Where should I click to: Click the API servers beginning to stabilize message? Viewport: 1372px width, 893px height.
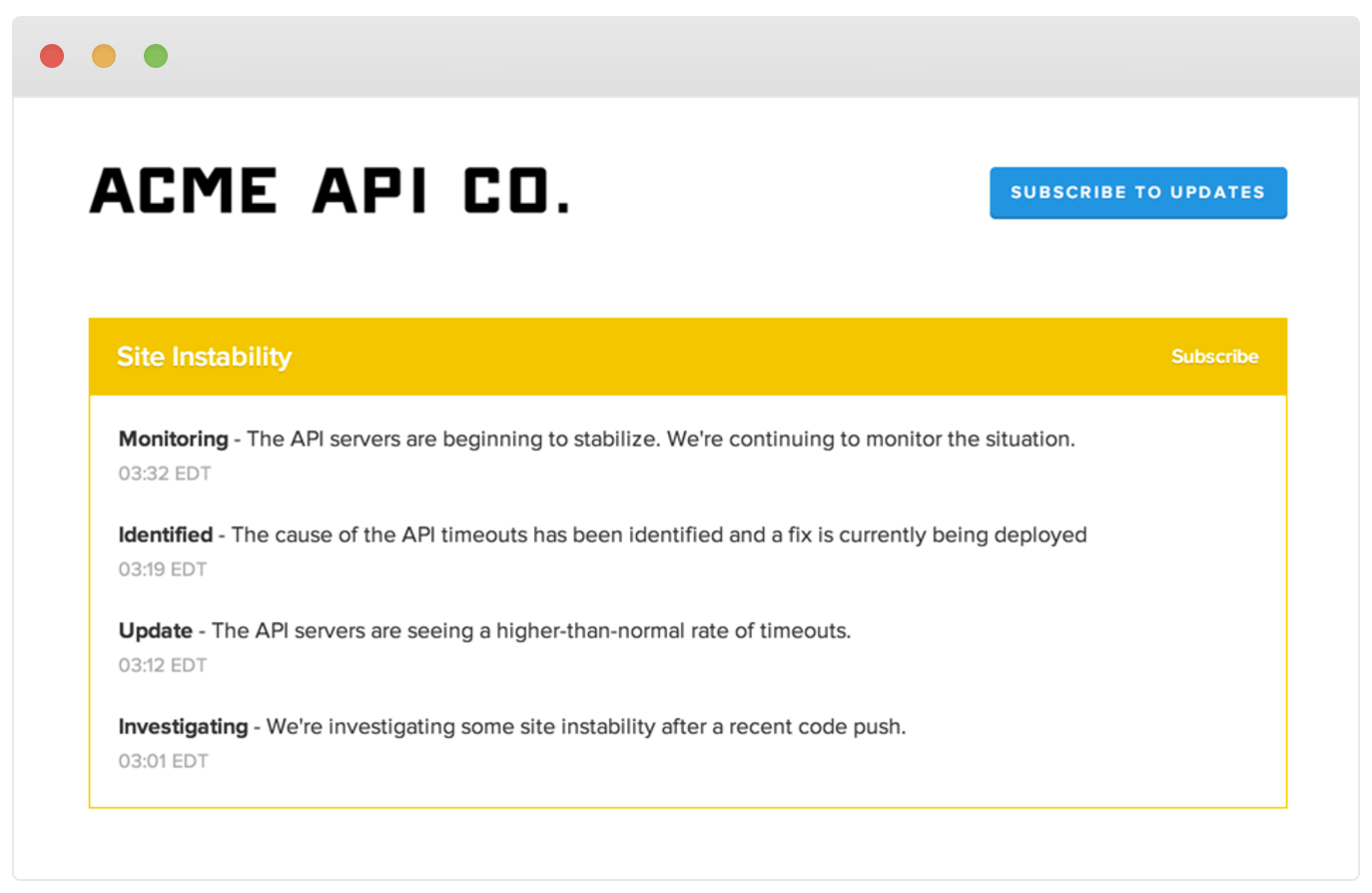tap(660, 440)
